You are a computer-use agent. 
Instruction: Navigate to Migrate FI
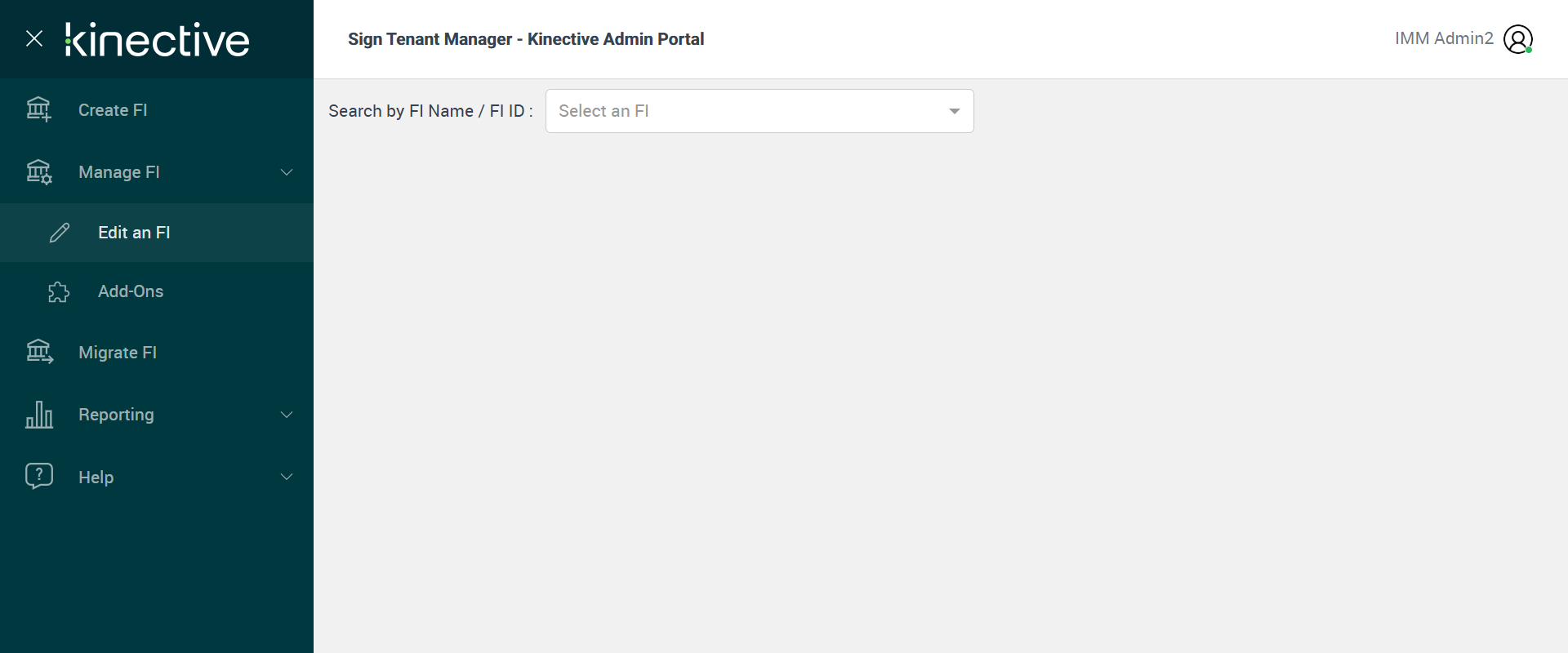click(157, 353)
